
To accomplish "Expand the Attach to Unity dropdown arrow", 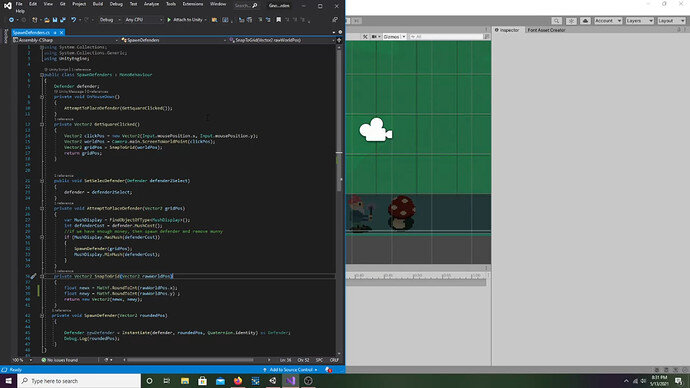I will coord(206,20).
